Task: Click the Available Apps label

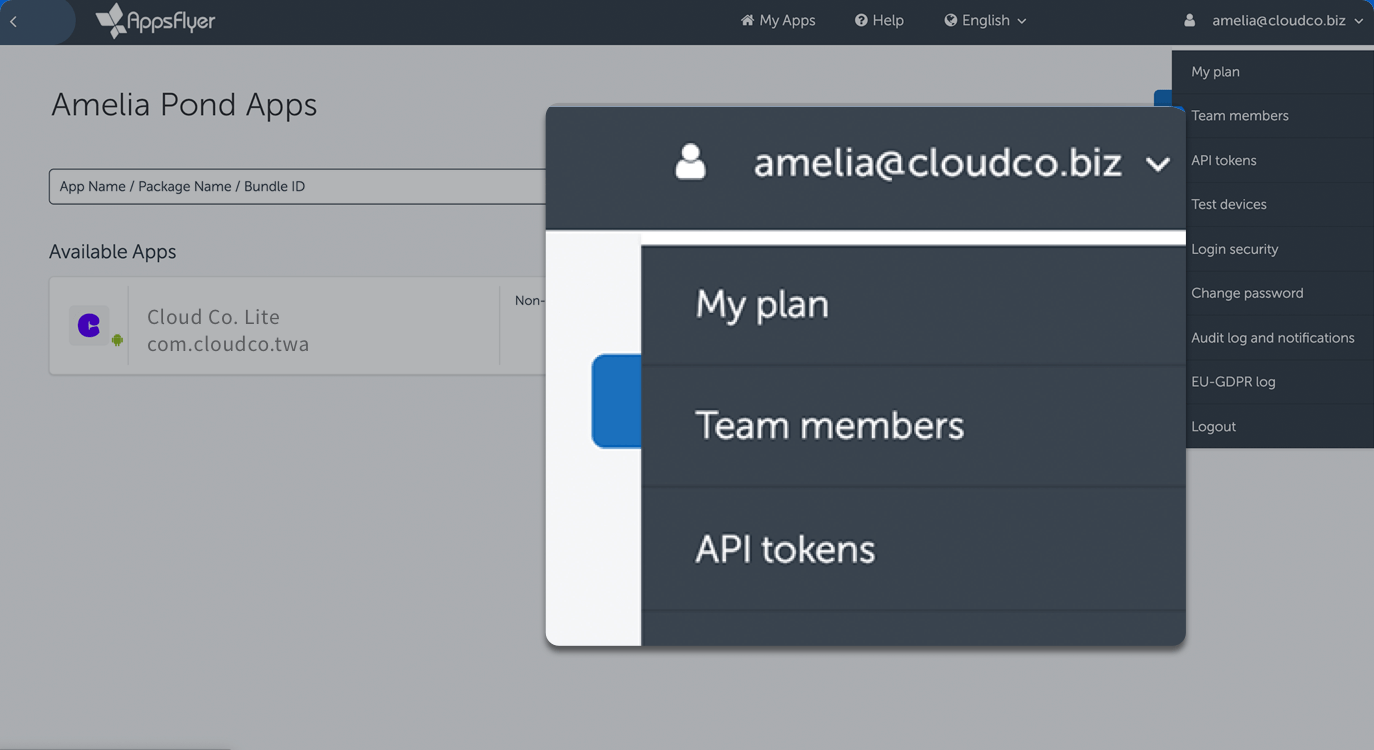Action: click(112, 252)
